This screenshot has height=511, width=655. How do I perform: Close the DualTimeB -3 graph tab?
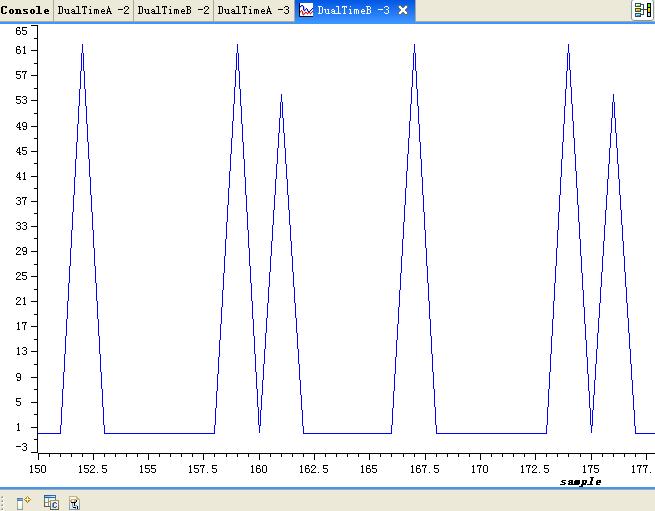tap(403, 10)
